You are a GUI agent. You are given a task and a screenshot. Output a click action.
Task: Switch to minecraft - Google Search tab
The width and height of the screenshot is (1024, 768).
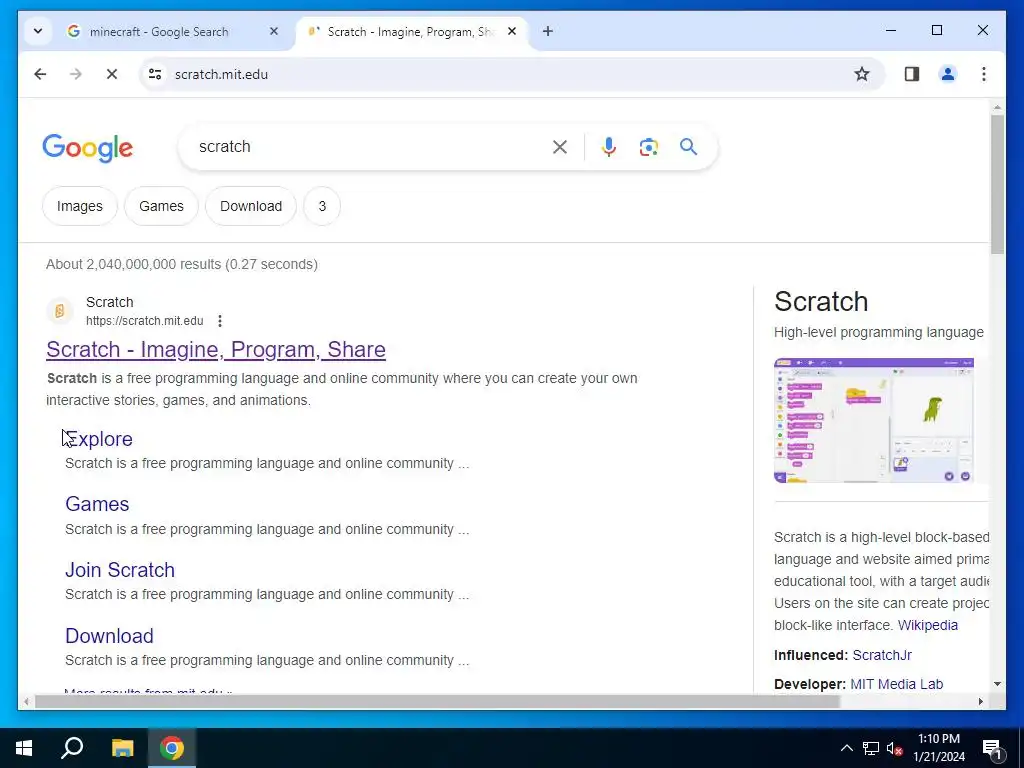[159, 31]
